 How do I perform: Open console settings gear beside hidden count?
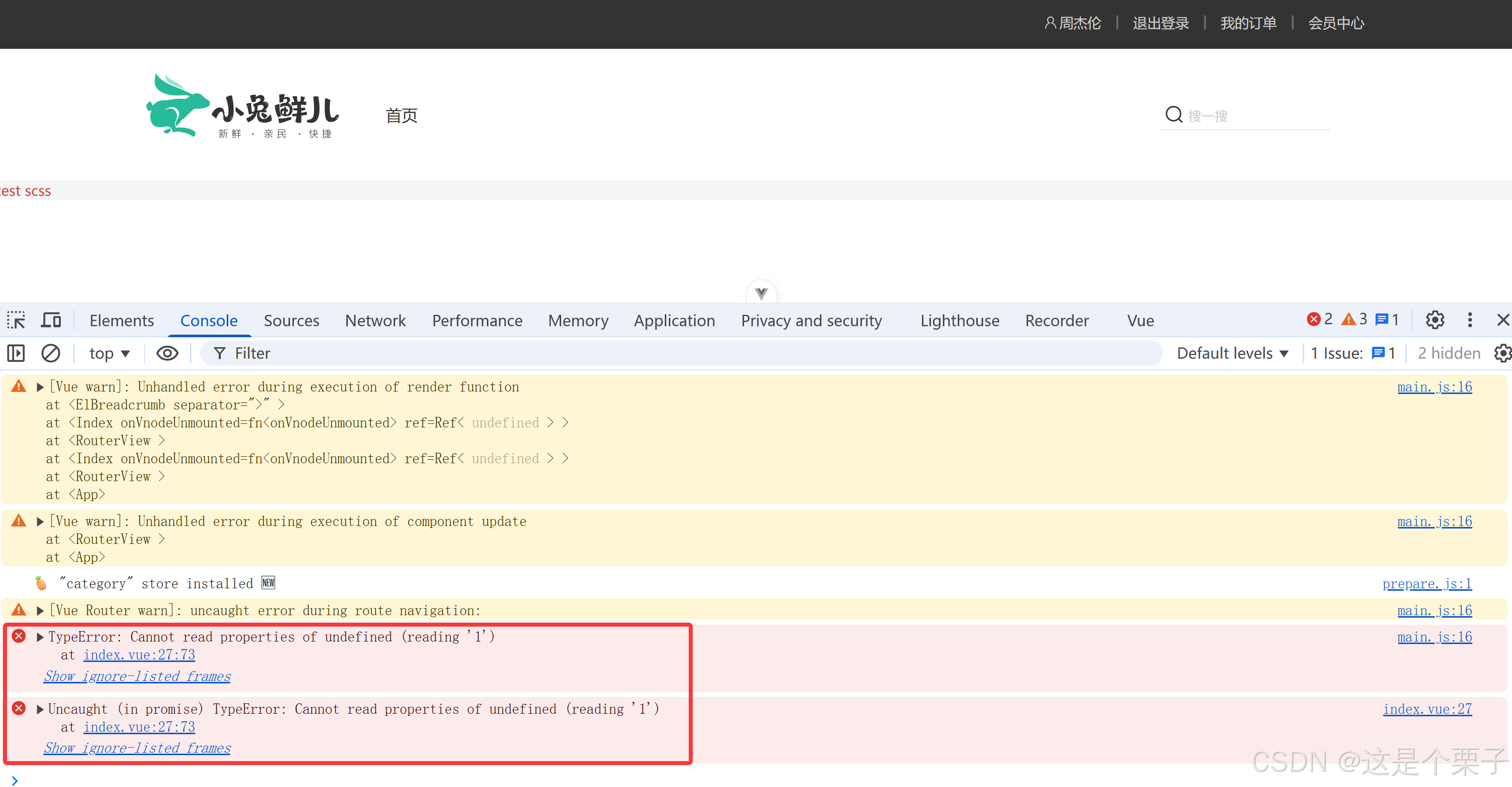click(x=1502, y=353)
